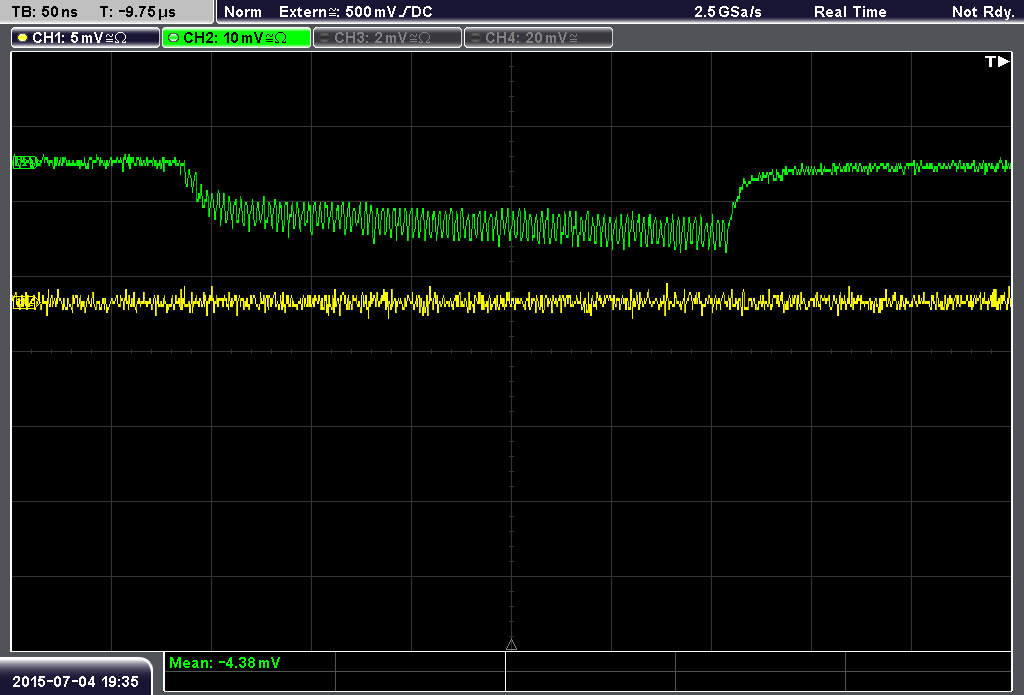1024x695 pixels.
Task: Select the Norm trigger mode label
Action: tap(243, 12)
